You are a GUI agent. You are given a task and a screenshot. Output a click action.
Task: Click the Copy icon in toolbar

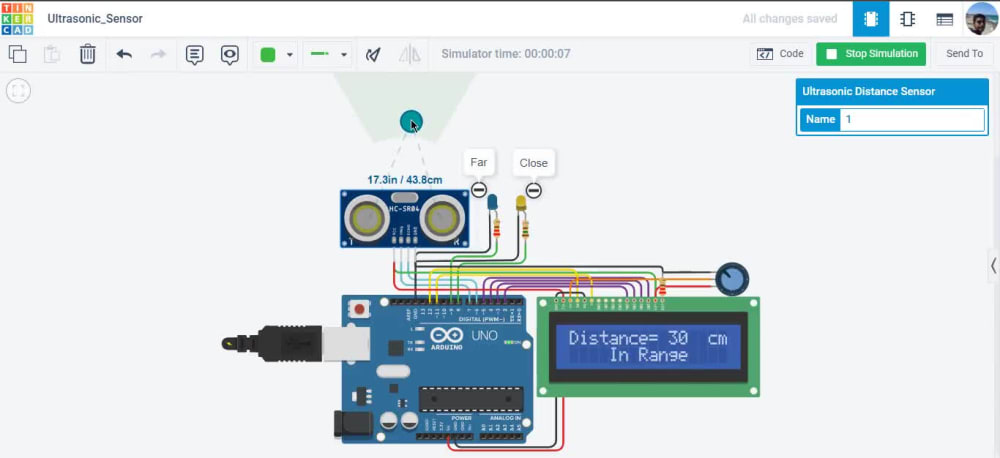coord(18,54)
